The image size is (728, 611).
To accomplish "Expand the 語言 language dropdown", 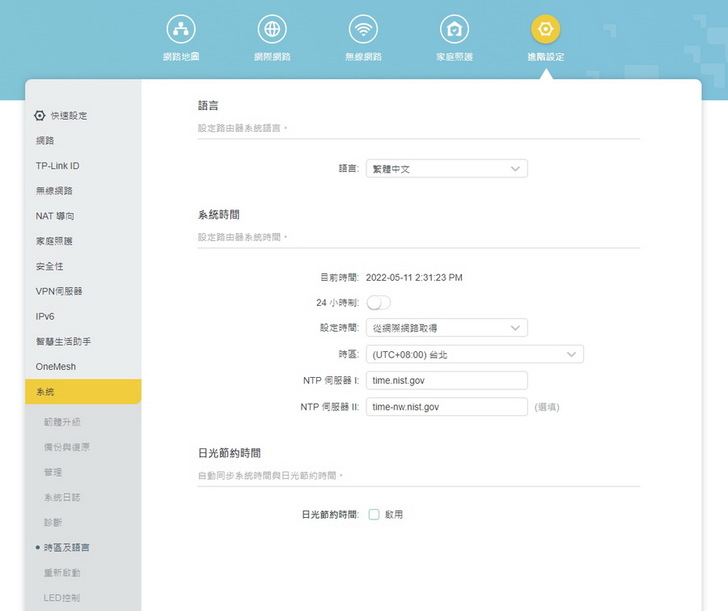I will [446, 169].
